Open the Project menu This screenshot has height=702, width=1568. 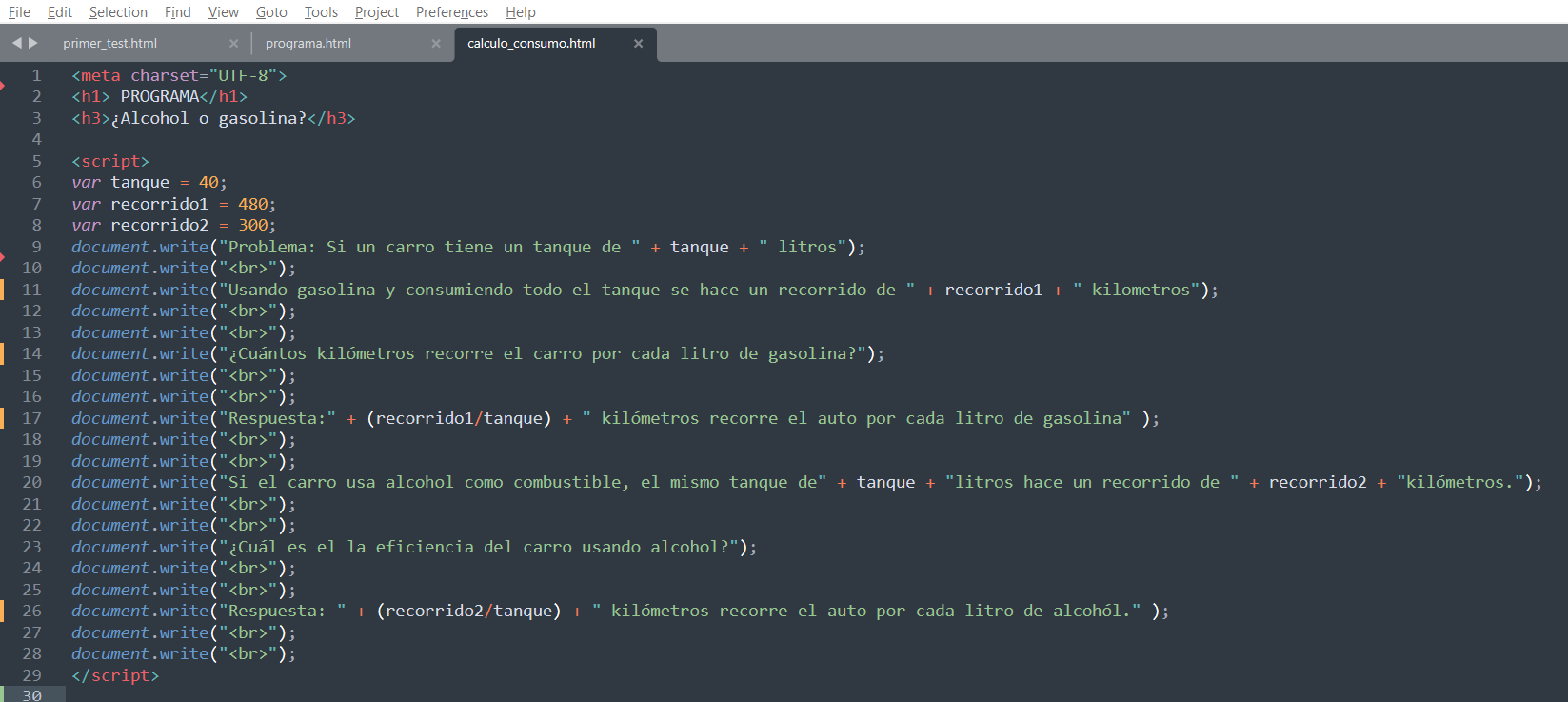tap(377, 12)
